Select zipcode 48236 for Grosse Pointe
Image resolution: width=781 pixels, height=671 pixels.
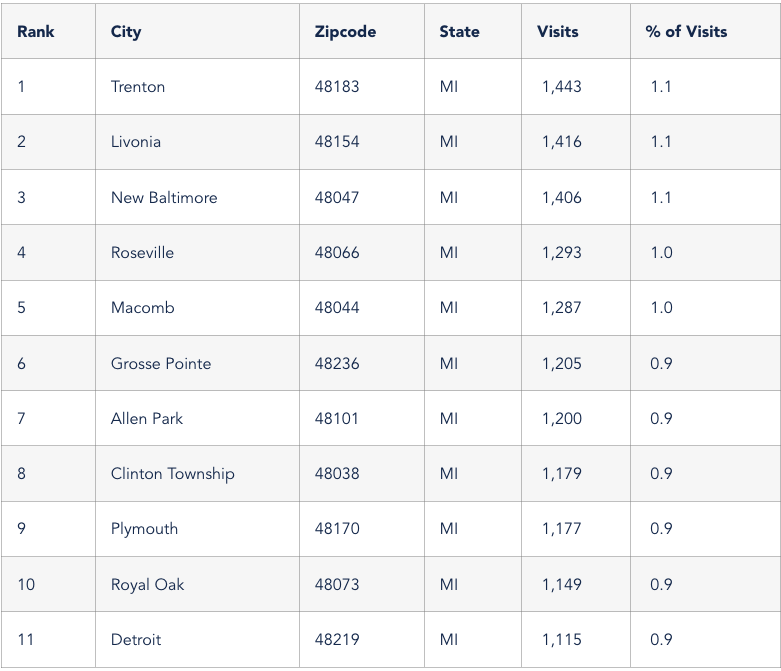tap(336, 364)
